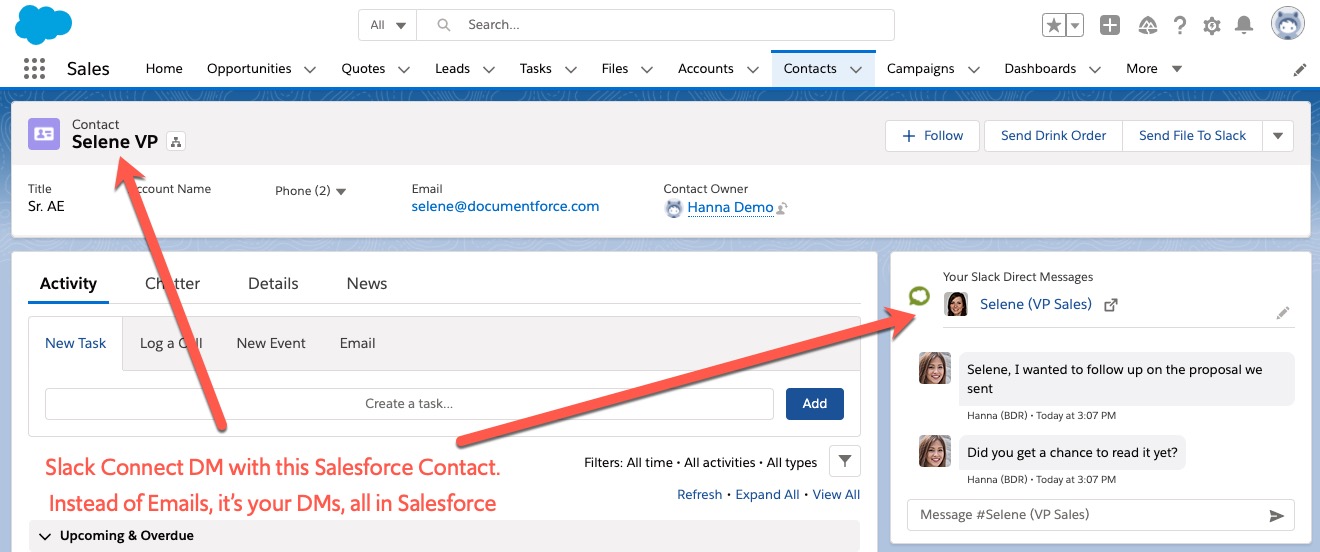
Task: Click the View All link
Action: 836,494
